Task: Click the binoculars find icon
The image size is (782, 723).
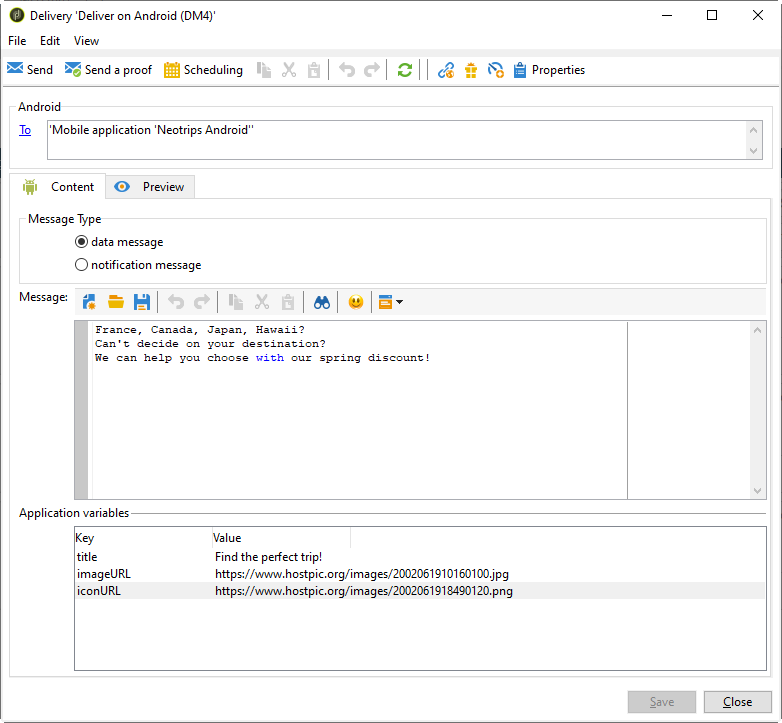Action: coord(321,302)
